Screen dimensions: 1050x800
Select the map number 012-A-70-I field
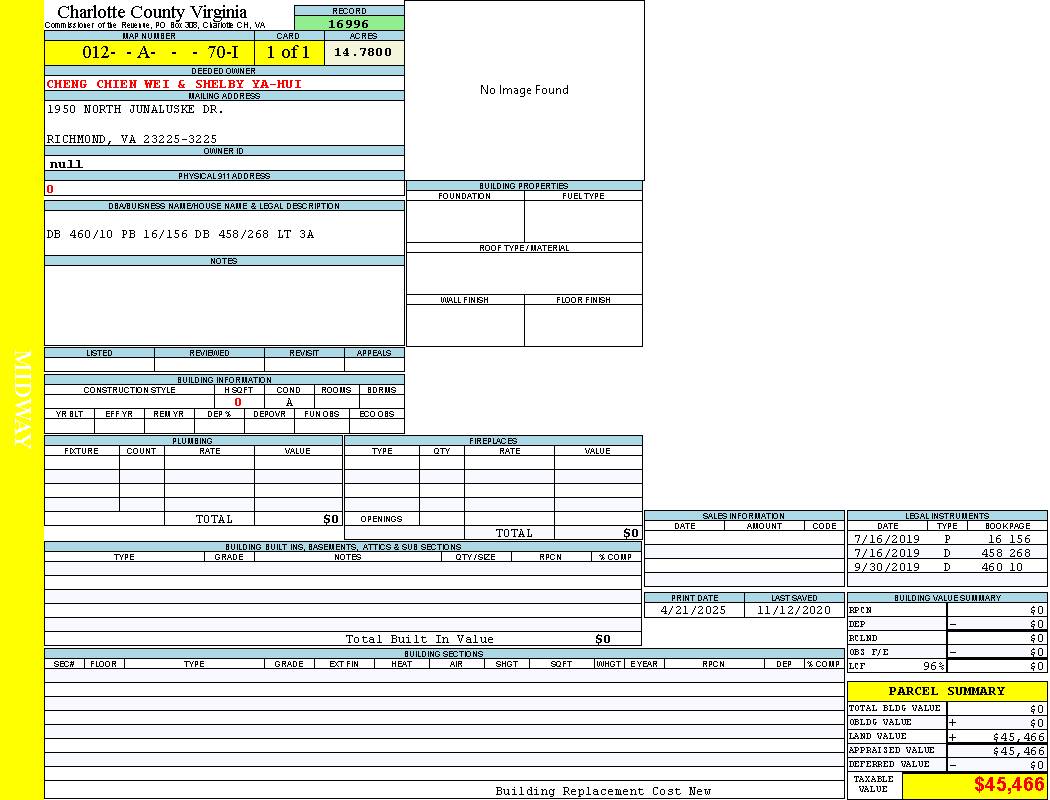tap(149, 52)
